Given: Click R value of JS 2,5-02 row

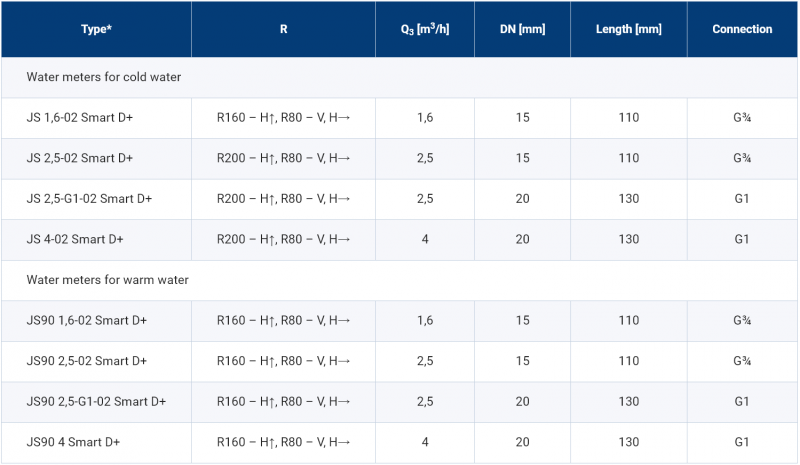Looking at the screenshot, I should click(284, 158).
